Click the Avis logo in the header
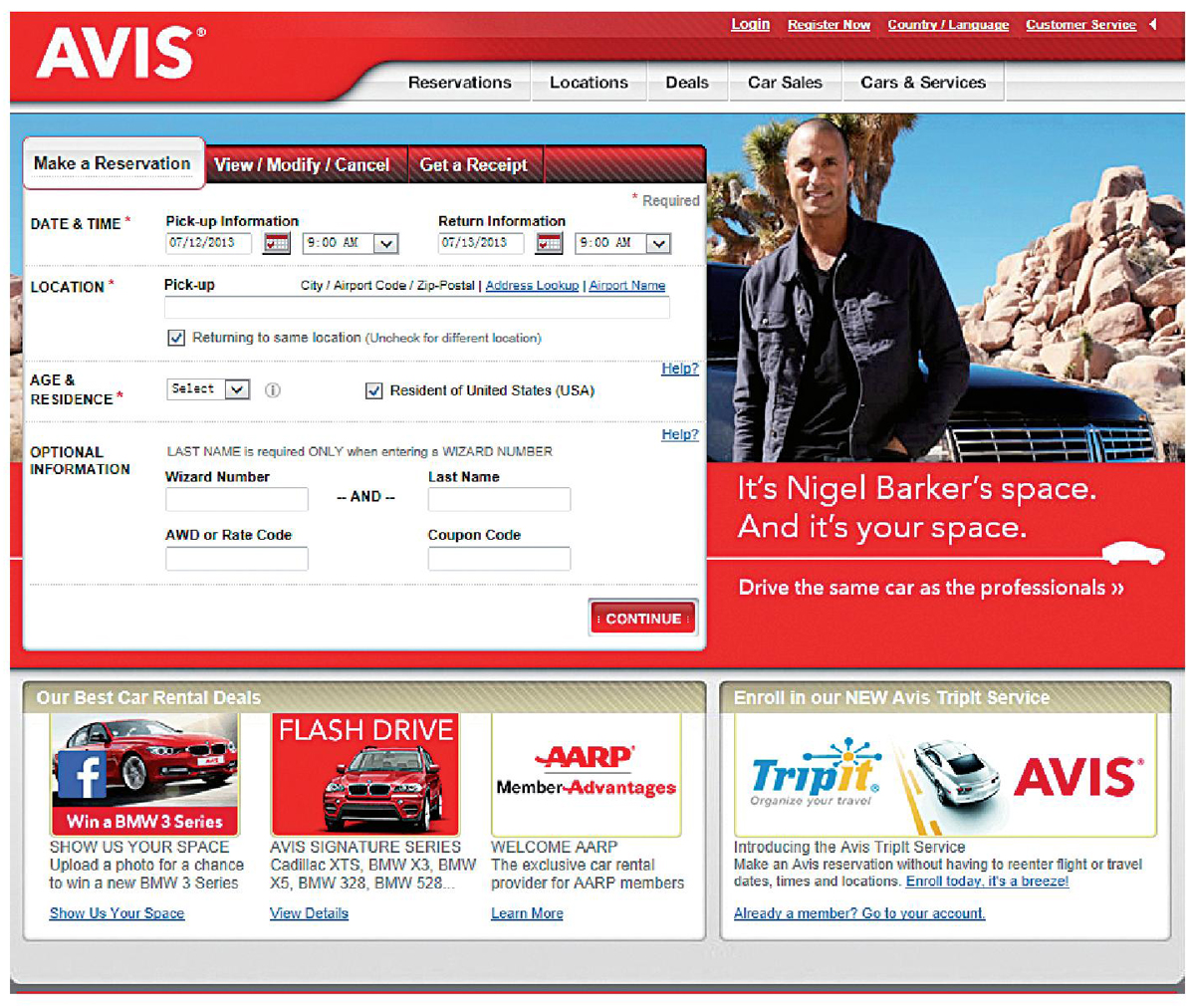 tap(120, 54)
